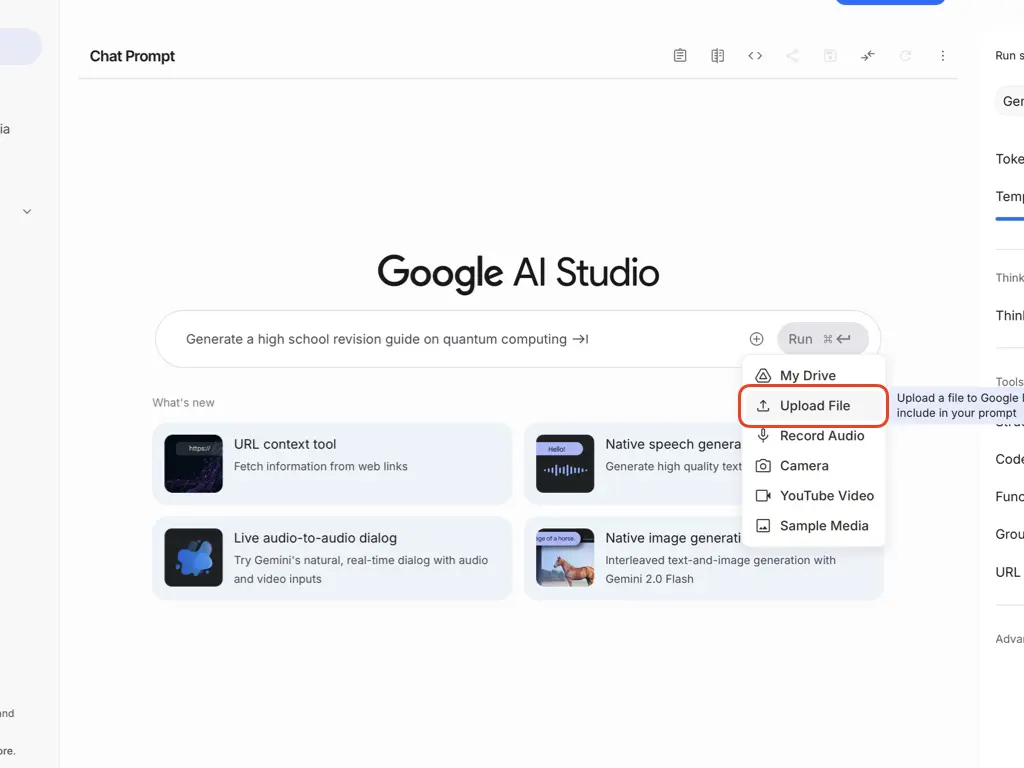
Task: Select Sample Media from the menu
Action: tap(823, 526)
